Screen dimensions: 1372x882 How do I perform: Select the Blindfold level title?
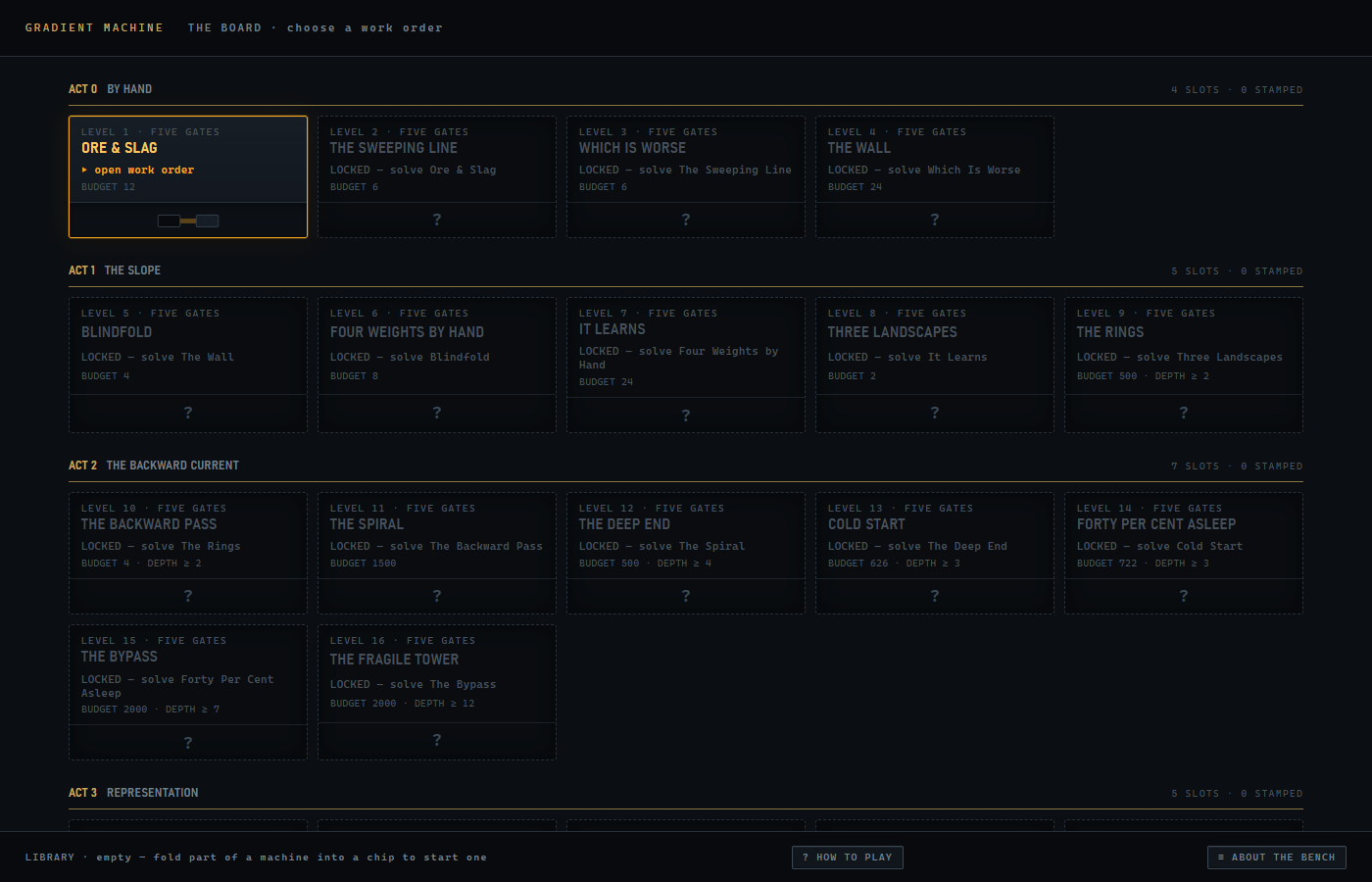(x=117, y=332)
